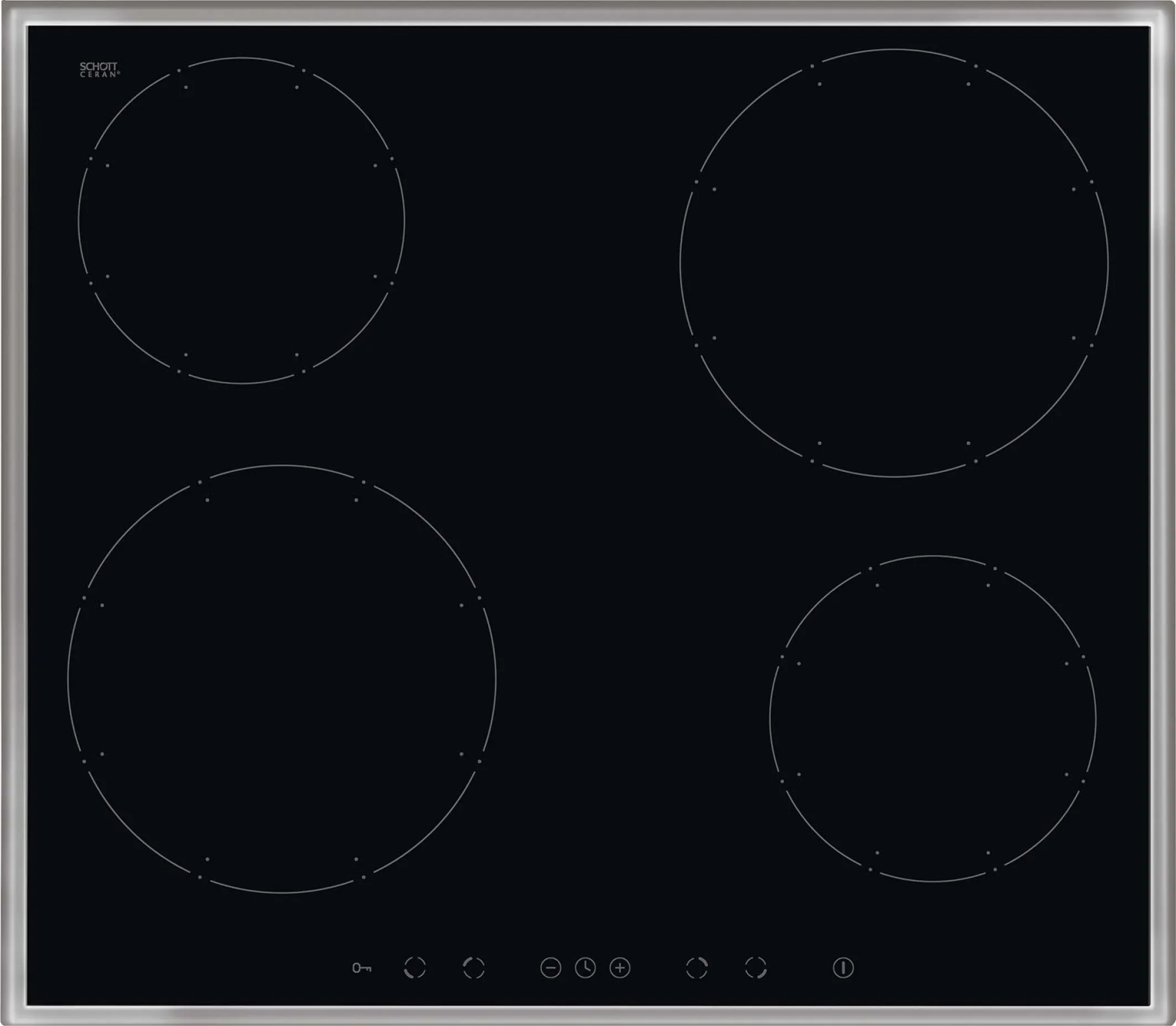Tap the clock timer icon
Screen dimensions: 1176x1026
[x=585, y=967]
